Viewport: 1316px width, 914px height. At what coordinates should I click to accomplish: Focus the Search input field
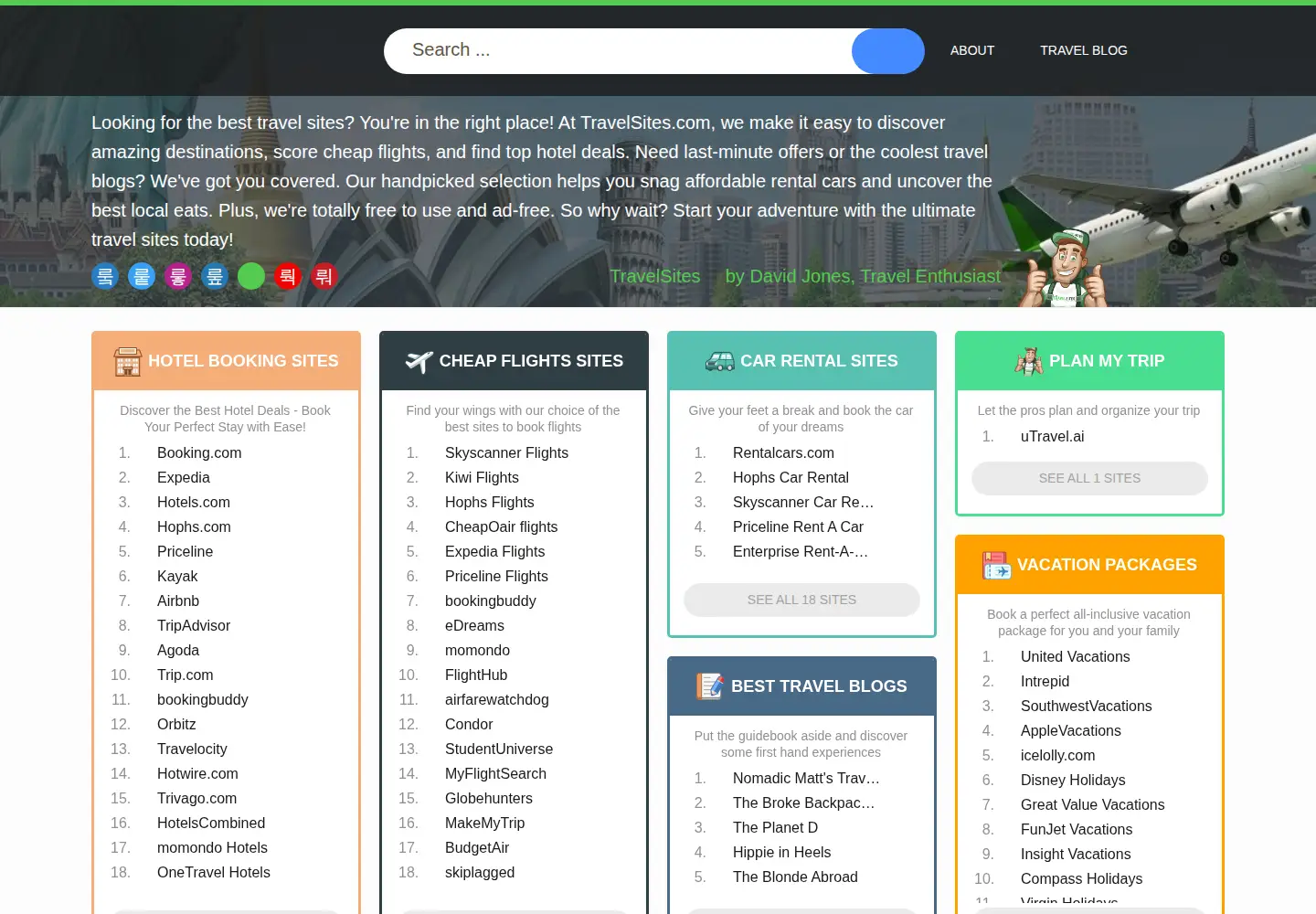point(618,51)
